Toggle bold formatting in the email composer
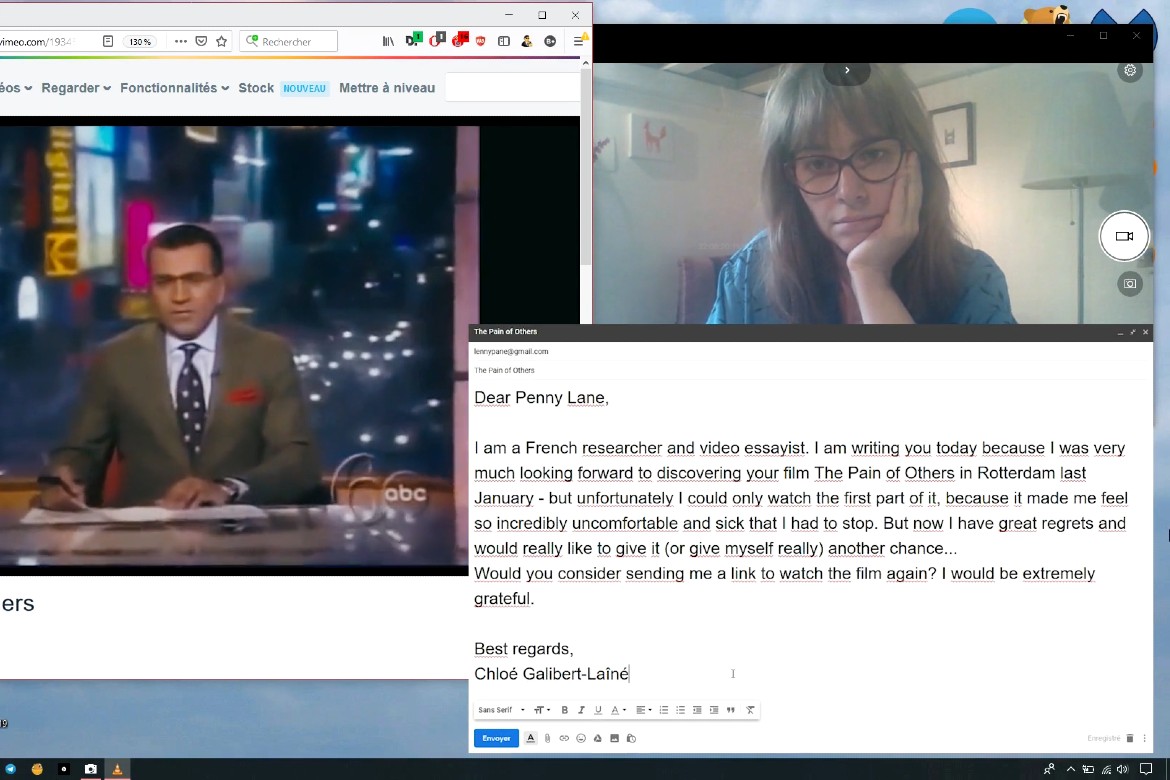This screenshot has height=780, width=1170. 564,710
